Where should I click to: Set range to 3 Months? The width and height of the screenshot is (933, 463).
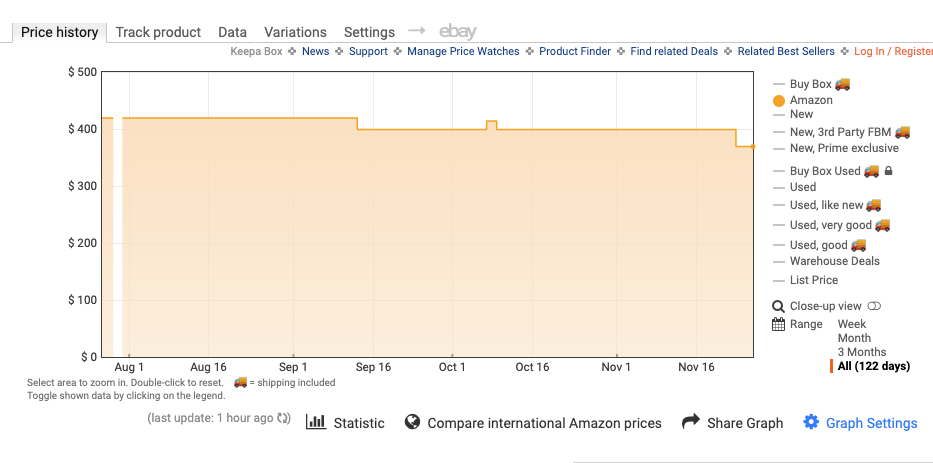tap(861, 352)
